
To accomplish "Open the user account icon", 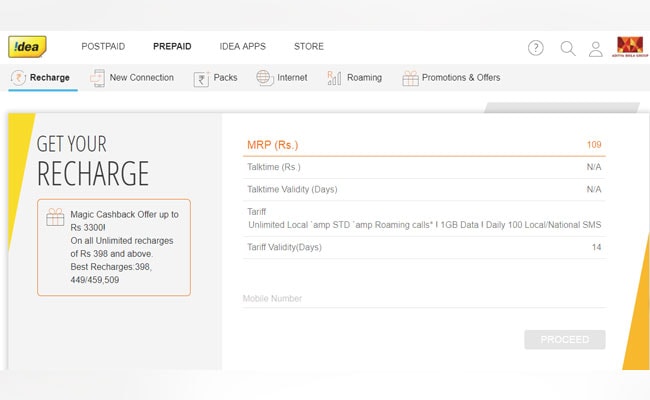I will tap(596, 49).
